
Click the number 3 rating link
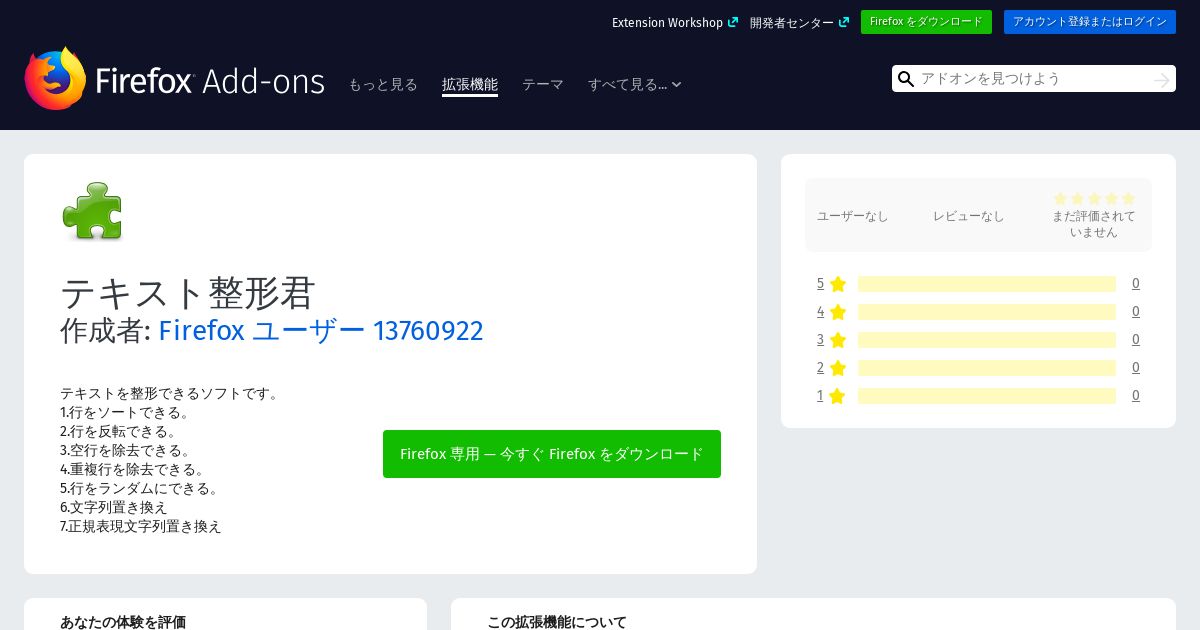click(x=820, y=340)
